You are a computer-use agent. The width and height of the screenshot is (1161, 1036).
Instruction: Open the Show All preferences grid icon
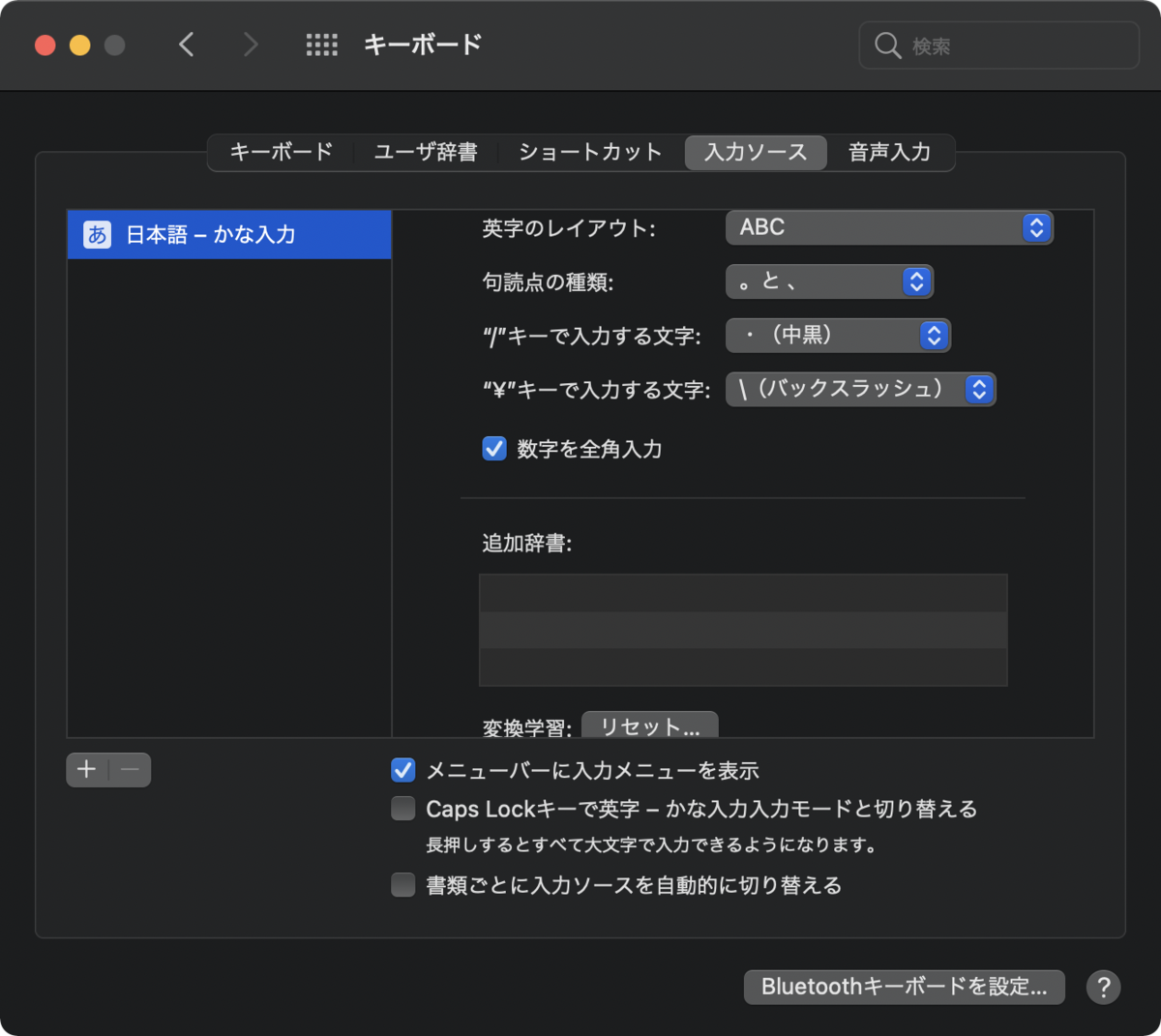(x=322, y=44)
